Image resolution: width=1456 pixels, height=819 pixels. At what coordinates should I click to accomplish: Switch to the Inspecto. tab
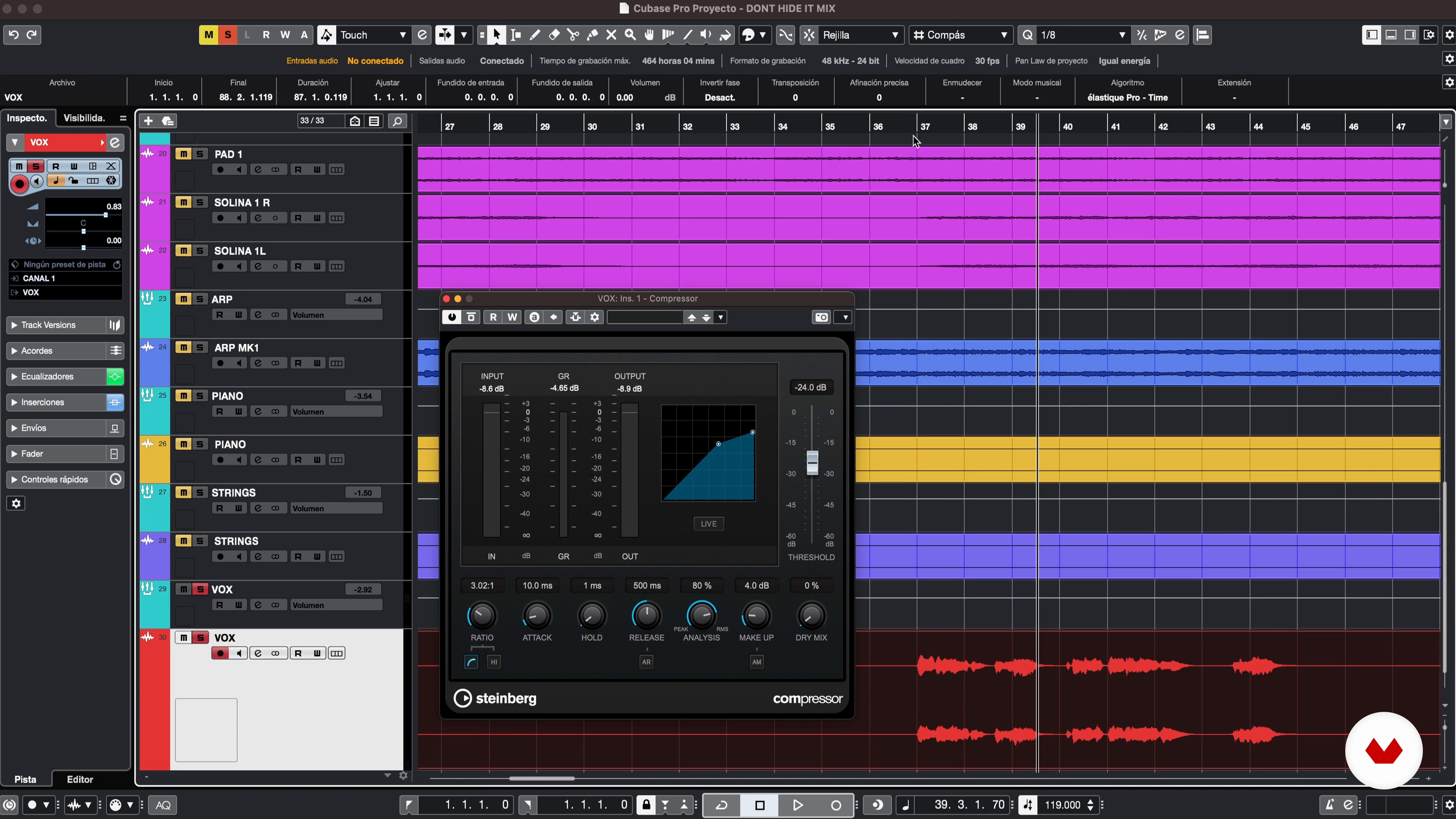(27, 118)
